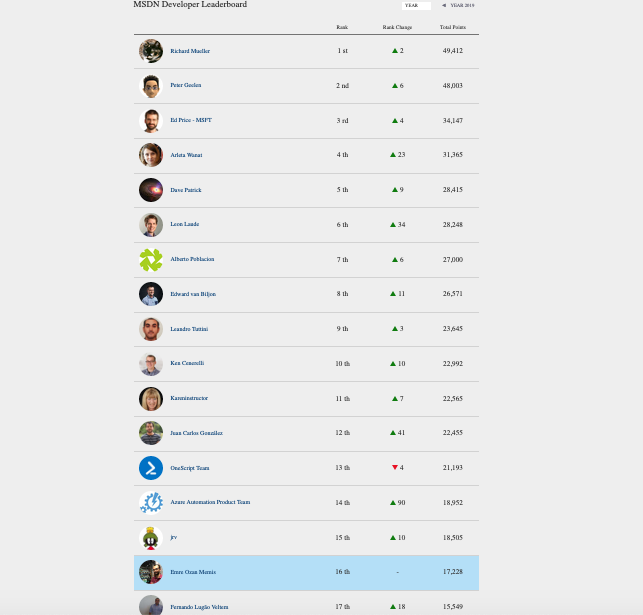This screenshot has width=643, height=615.
Task: Click the Azure Automation gear icon
Action: (x=151, y=502)
